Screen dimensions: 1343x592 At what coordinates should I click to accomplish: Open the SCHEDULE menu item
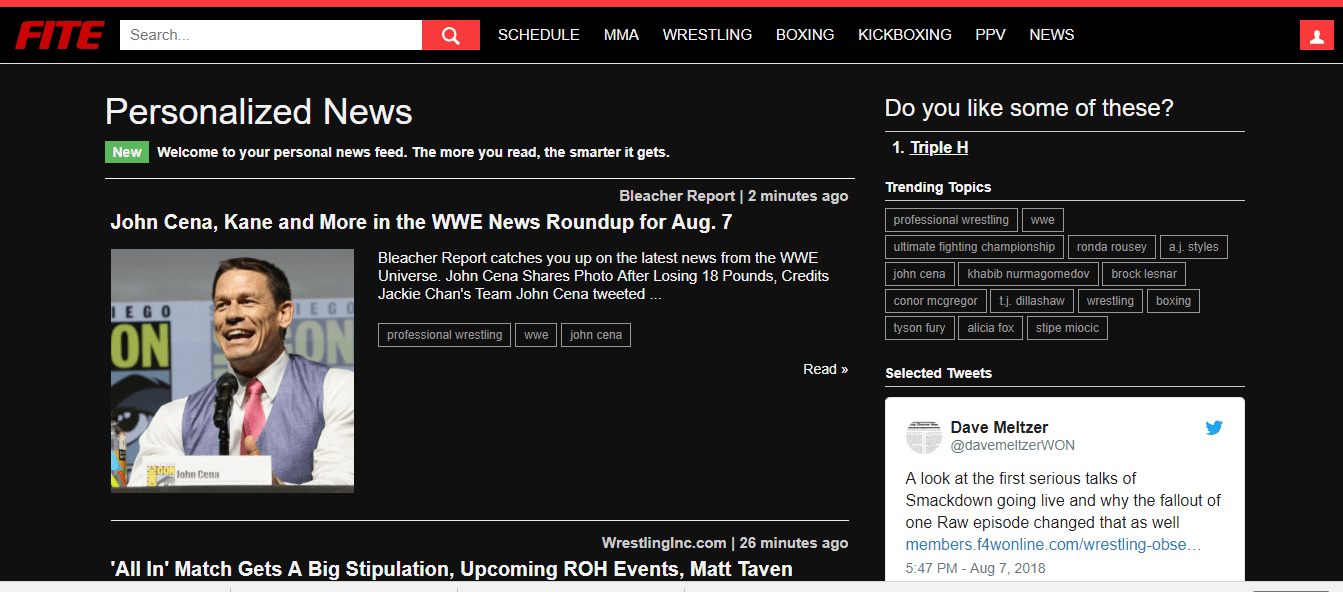[x=538, y=35]
